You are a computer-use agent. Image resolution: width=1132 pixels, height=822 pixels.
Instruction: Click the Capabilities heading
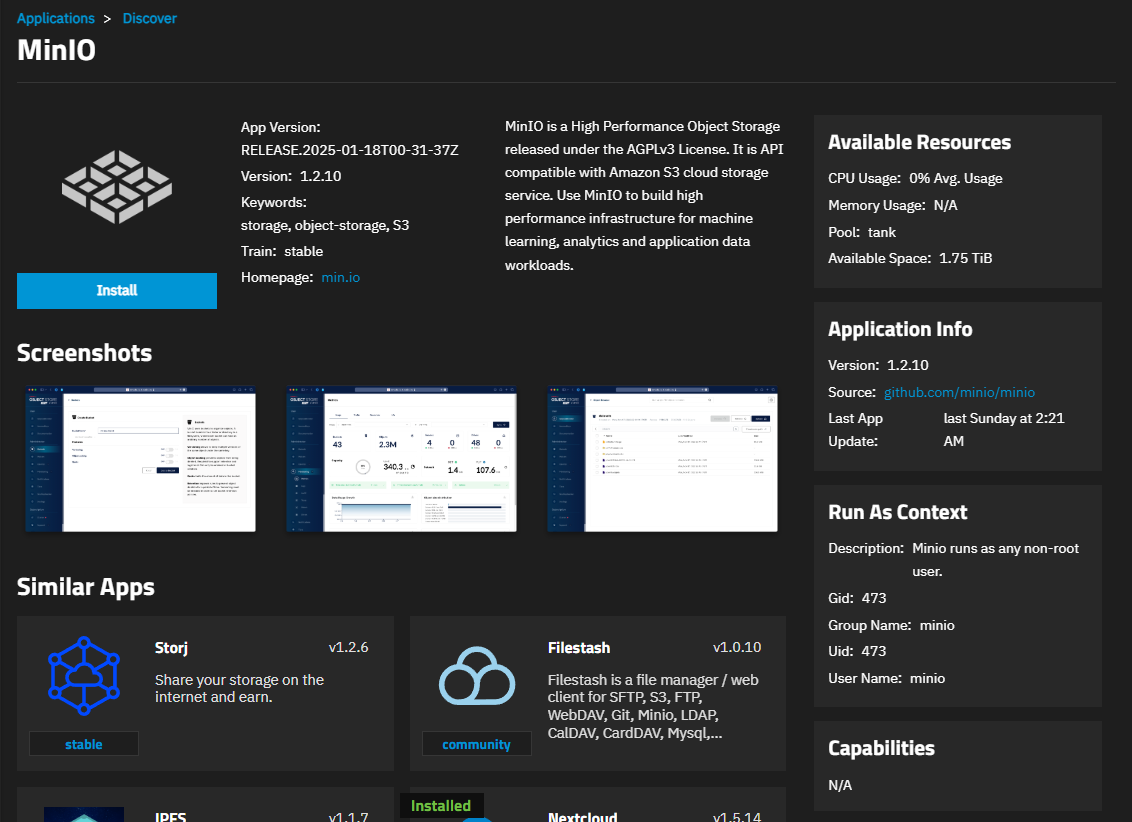881,748
